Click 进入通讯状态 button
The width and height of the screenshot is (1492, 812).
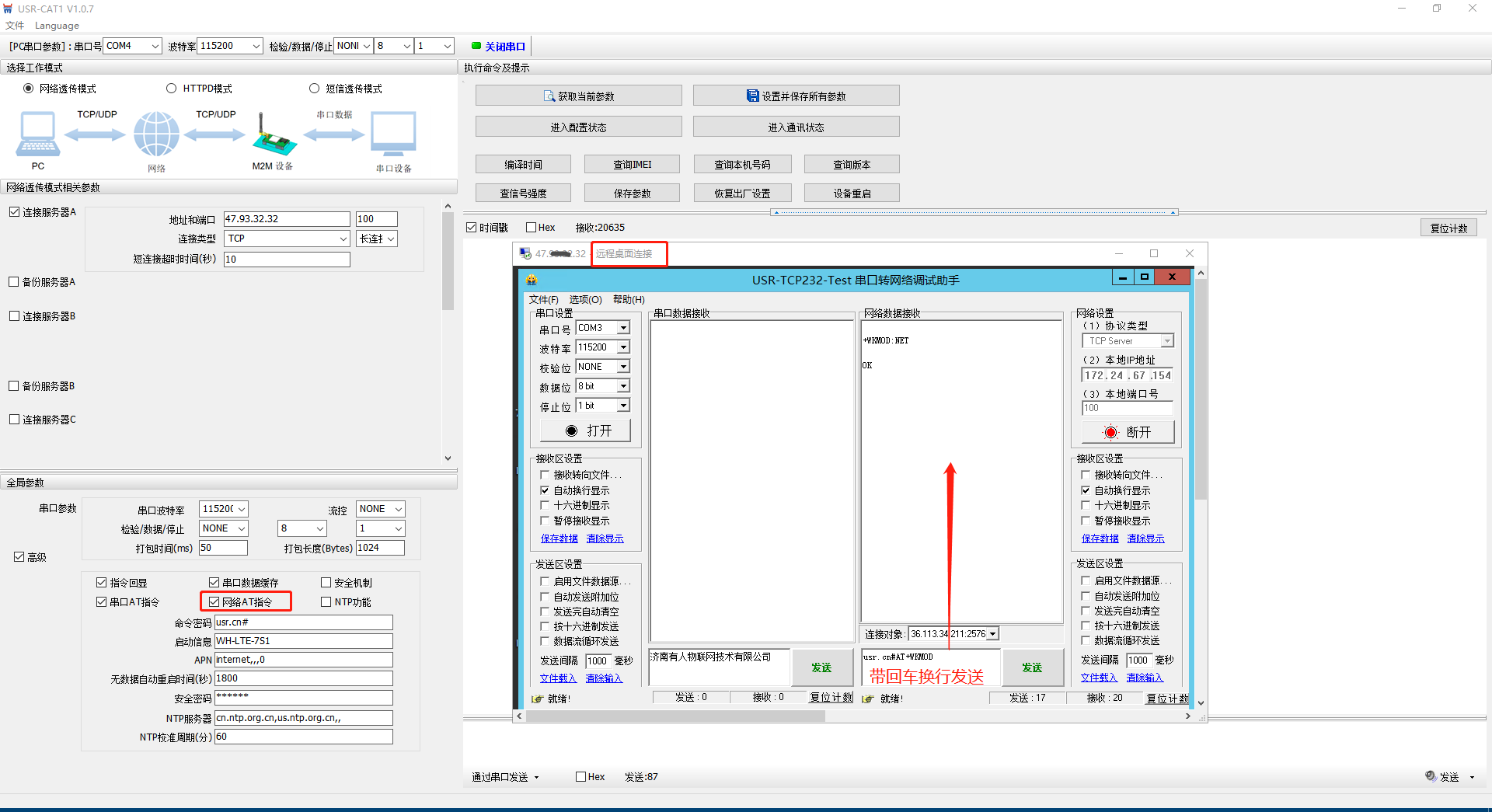[x=796, y=127]
